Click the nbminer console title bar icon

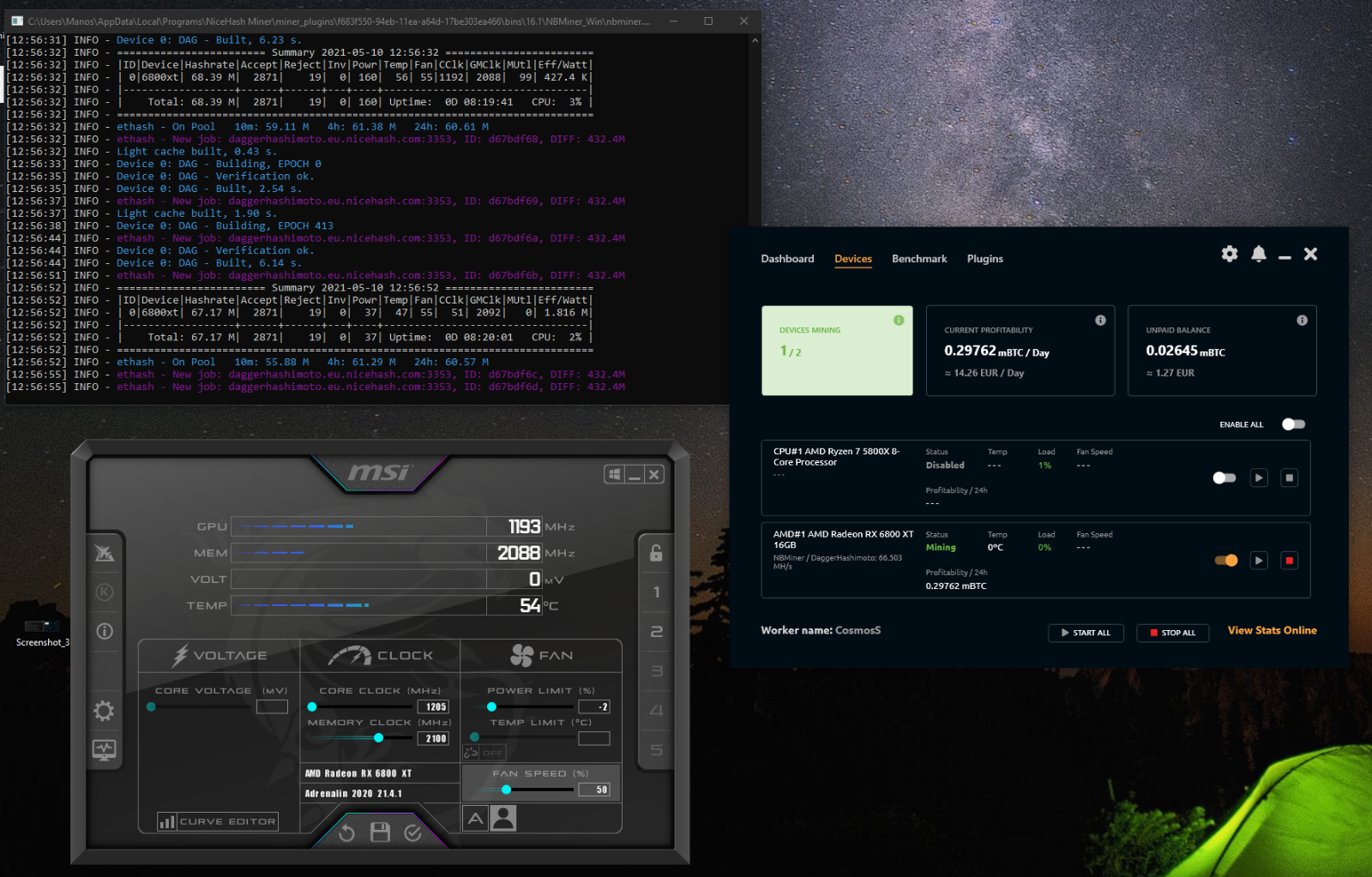(x=17, y=21)
